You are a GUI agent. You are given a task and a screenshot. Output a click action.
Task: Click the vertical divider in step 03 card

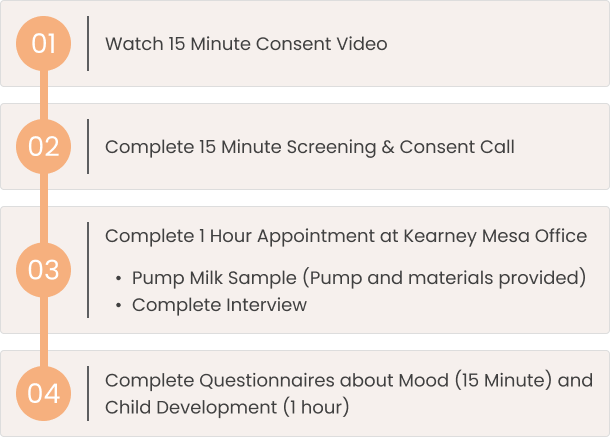coord(88,270)
